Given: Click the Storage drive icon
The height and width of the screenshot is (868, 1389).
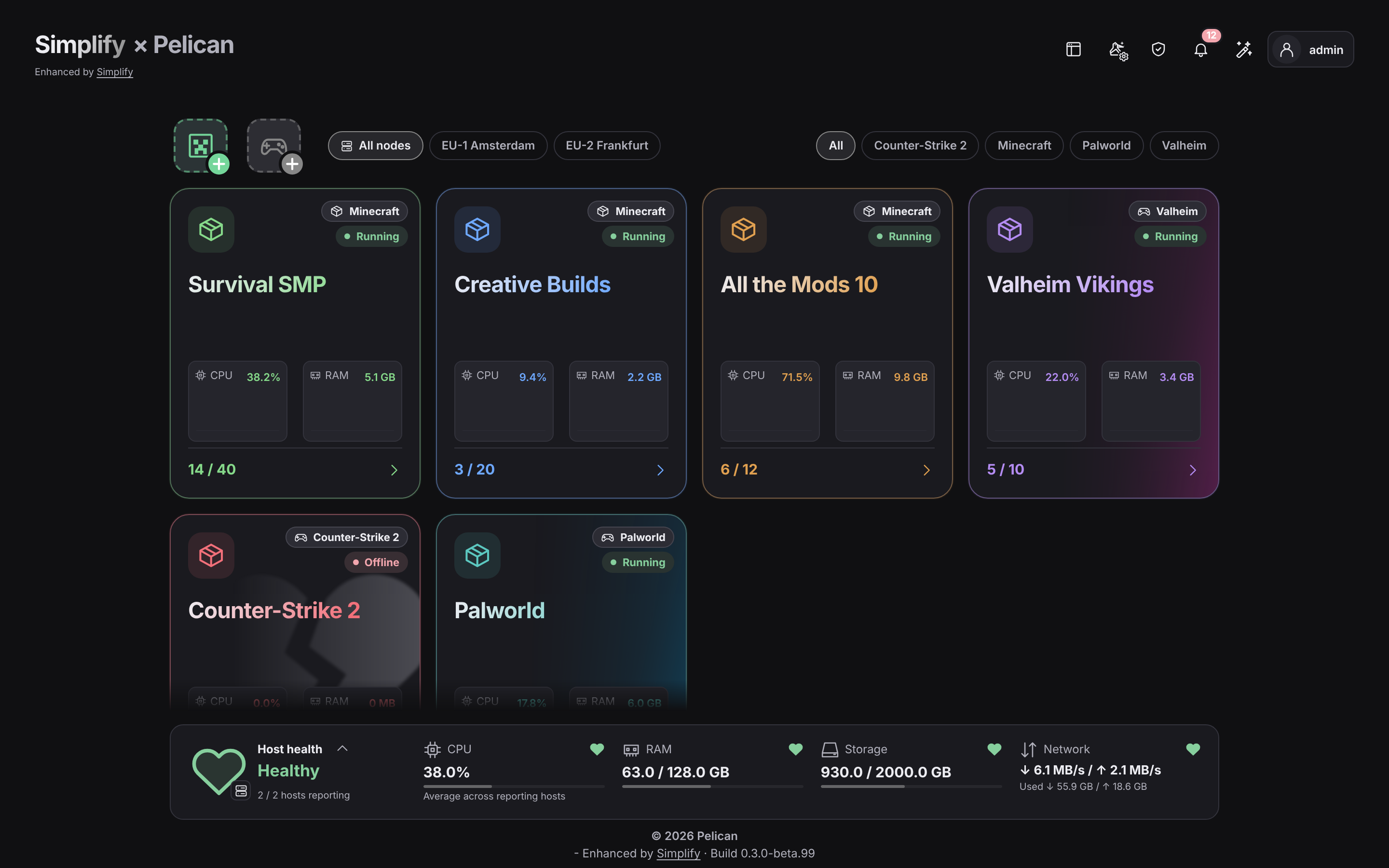Looking at the screenshot, I should pyautogui.click(x=830, y=749).
